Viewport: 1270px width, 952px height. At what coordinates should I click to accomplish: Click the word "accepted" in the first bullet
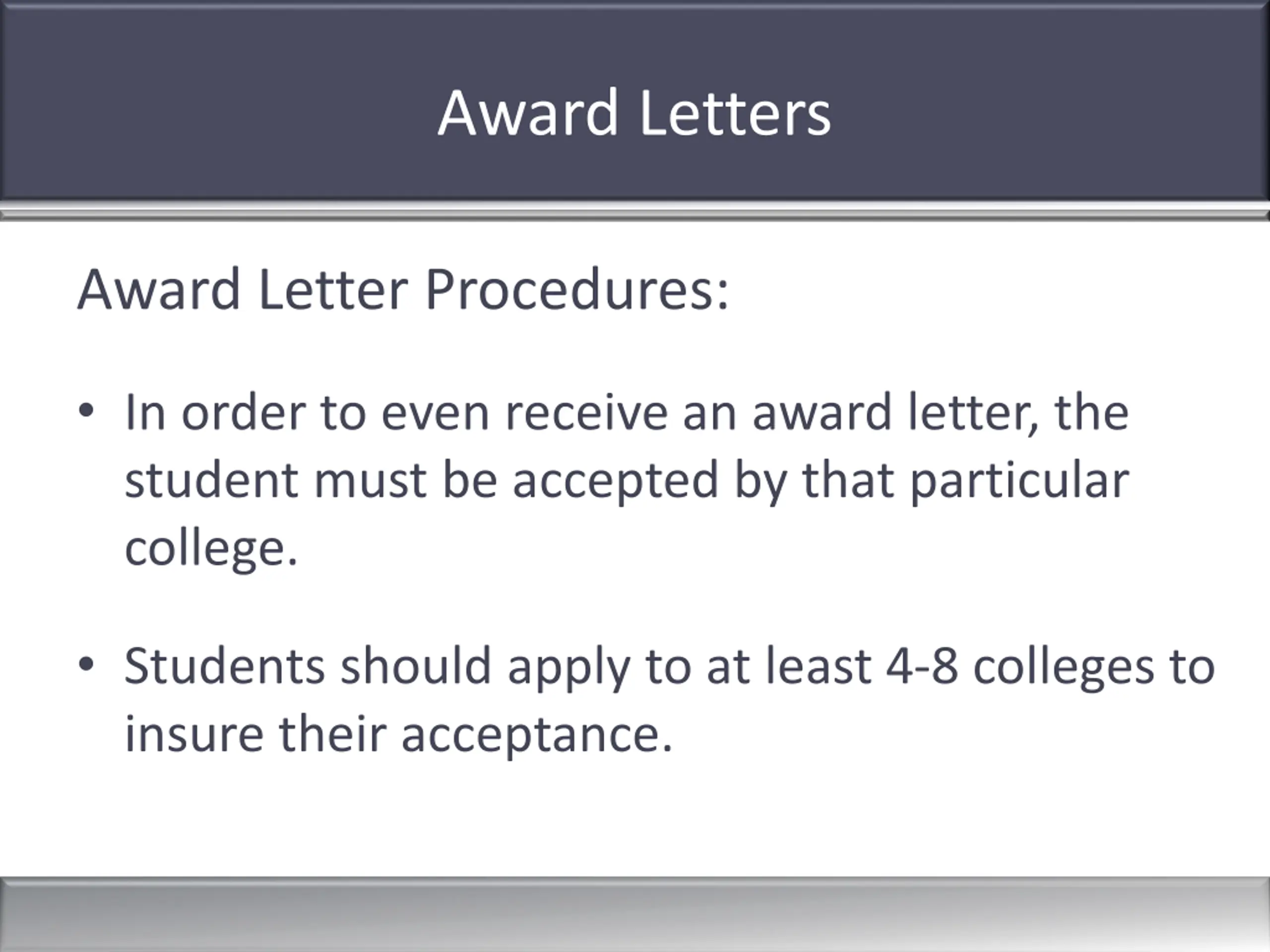pos(615,481)
